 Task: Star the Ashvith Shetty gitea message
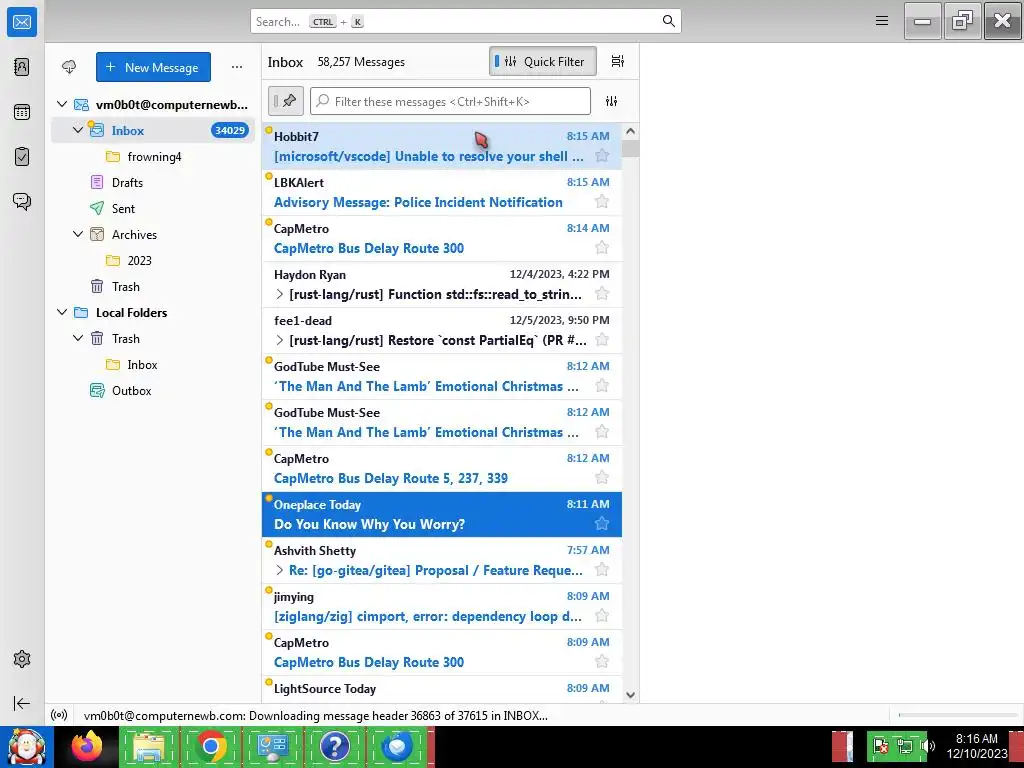click(602, 570)
